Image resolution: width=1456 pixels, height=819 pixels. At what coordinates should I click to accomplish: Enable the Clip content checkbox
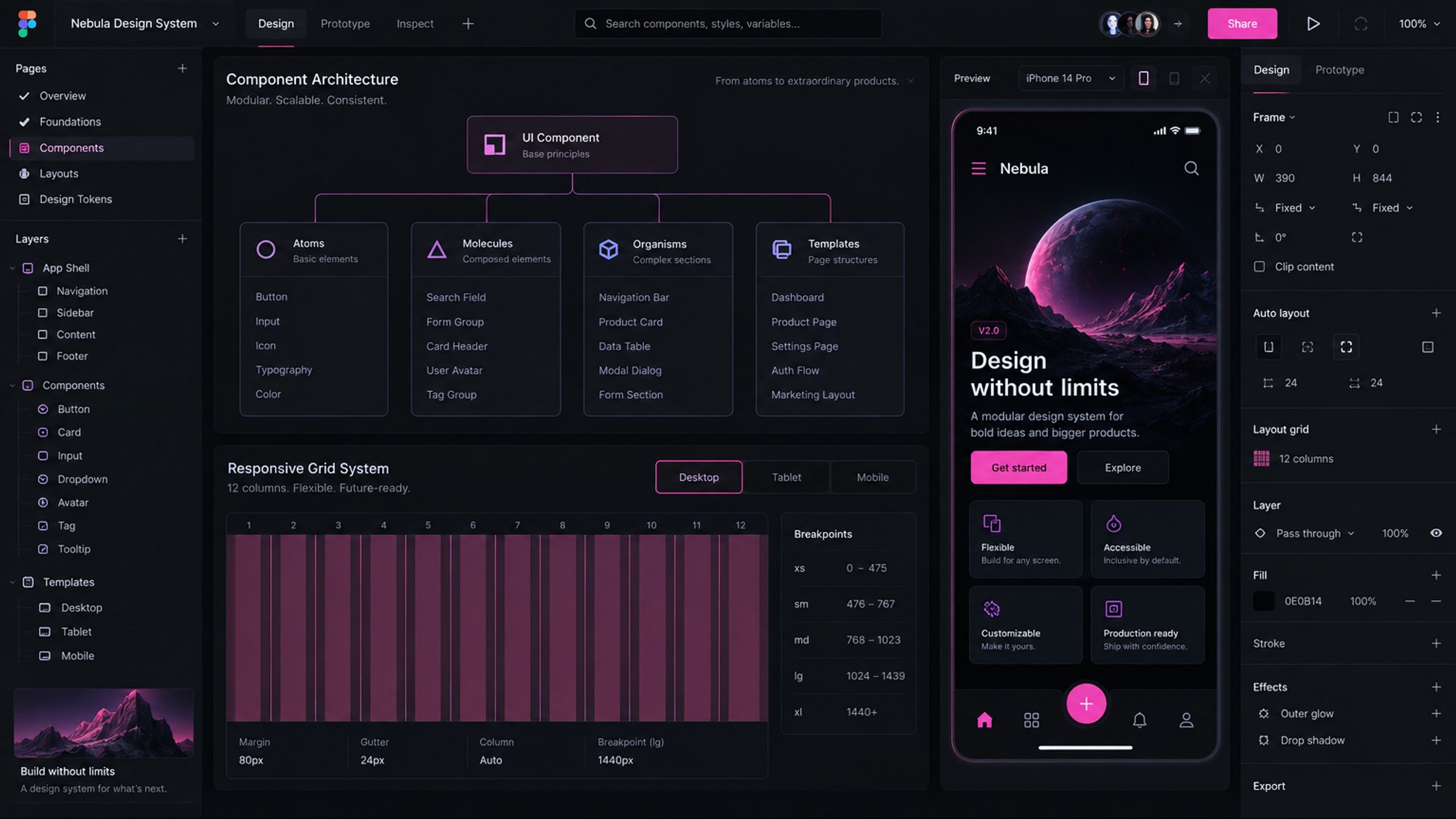(x=1259, y=267)
